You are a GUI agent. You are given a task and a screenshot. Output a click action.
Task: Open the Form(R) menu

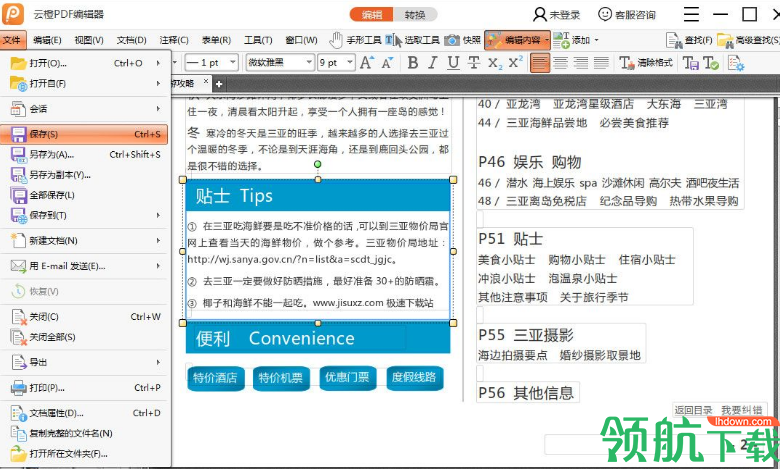(x=216, y=40)
